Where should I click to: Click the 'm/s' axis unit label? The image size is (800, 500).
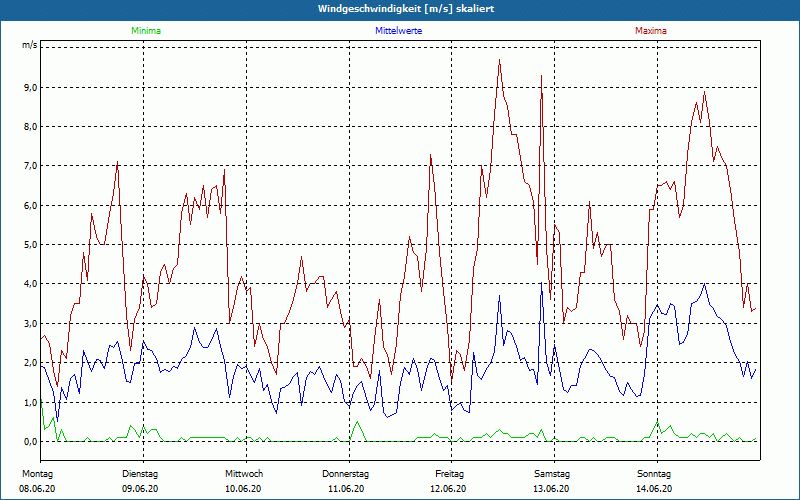(29, 45)
